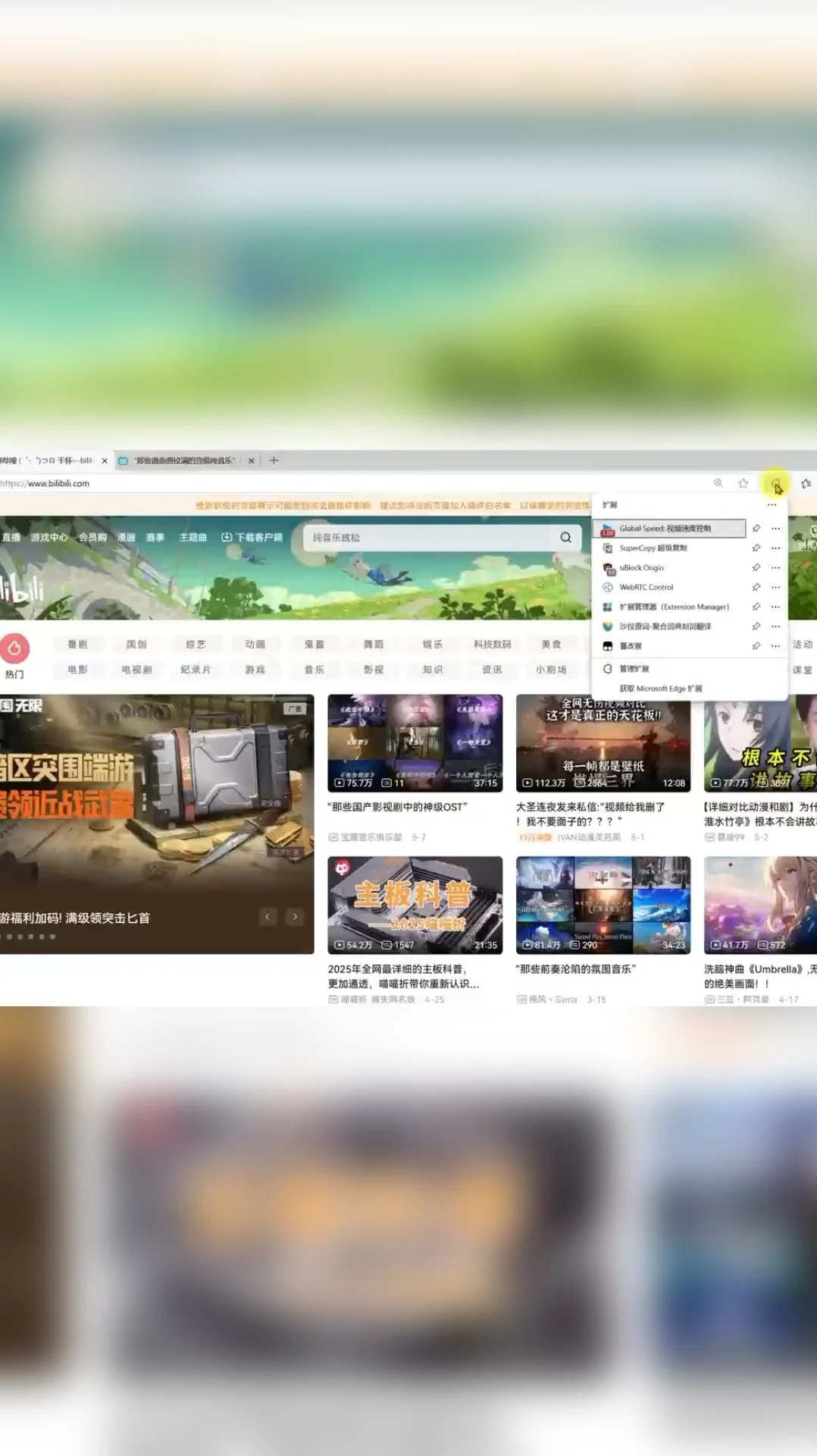Open a new tab with plus button
Image resolution: width=817 pixels, height=1456 pixels.
point(274,460)
